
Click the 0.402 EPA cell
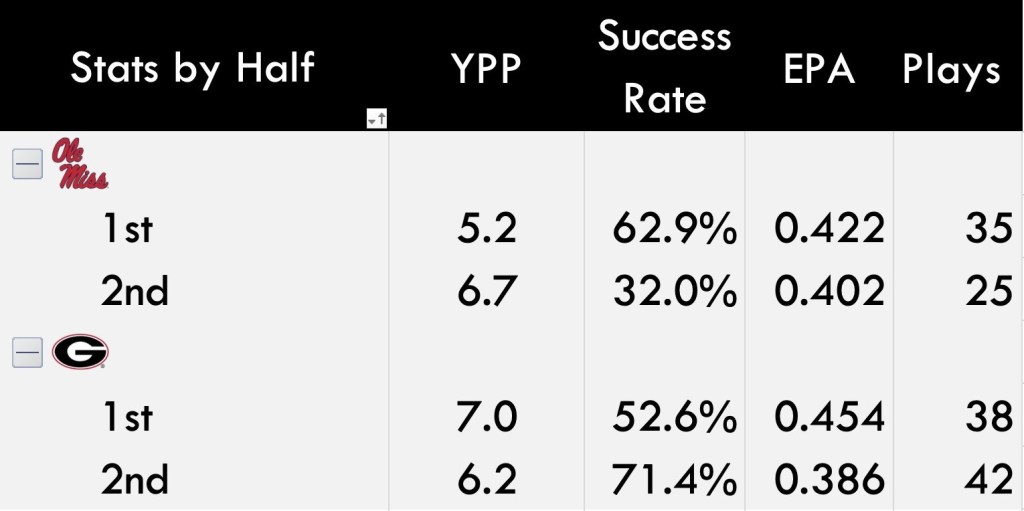(x=829, y=291)
